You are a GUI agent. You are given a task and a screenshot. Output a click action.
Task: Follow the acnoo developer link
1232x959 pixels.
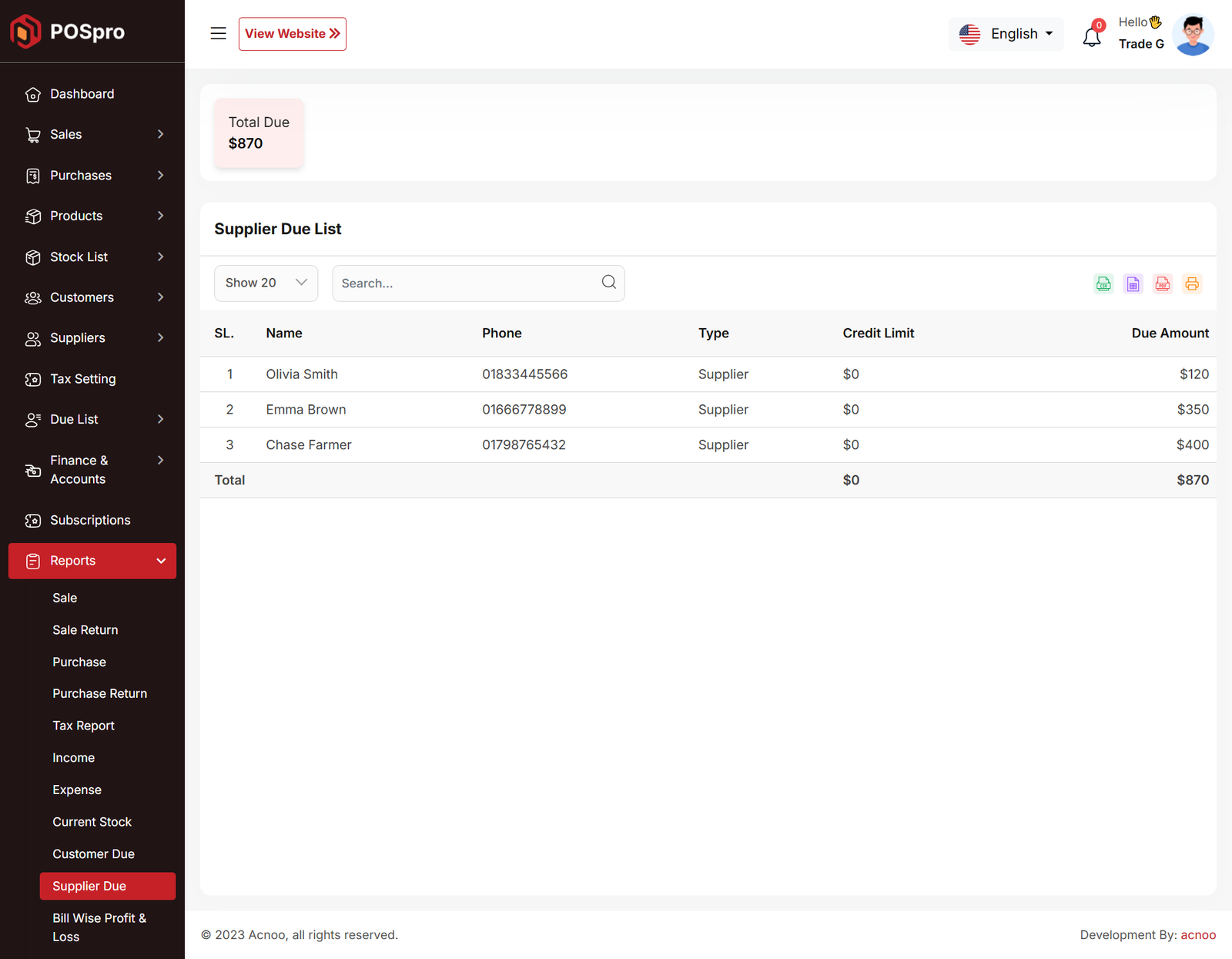point(1197,934)
